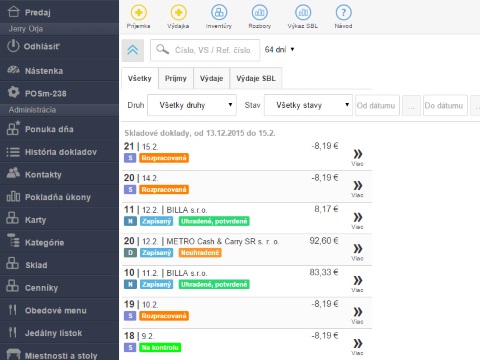Expand the 64 dní period dropdown
This screenshot has height=360, width=480.
(280, 50)
